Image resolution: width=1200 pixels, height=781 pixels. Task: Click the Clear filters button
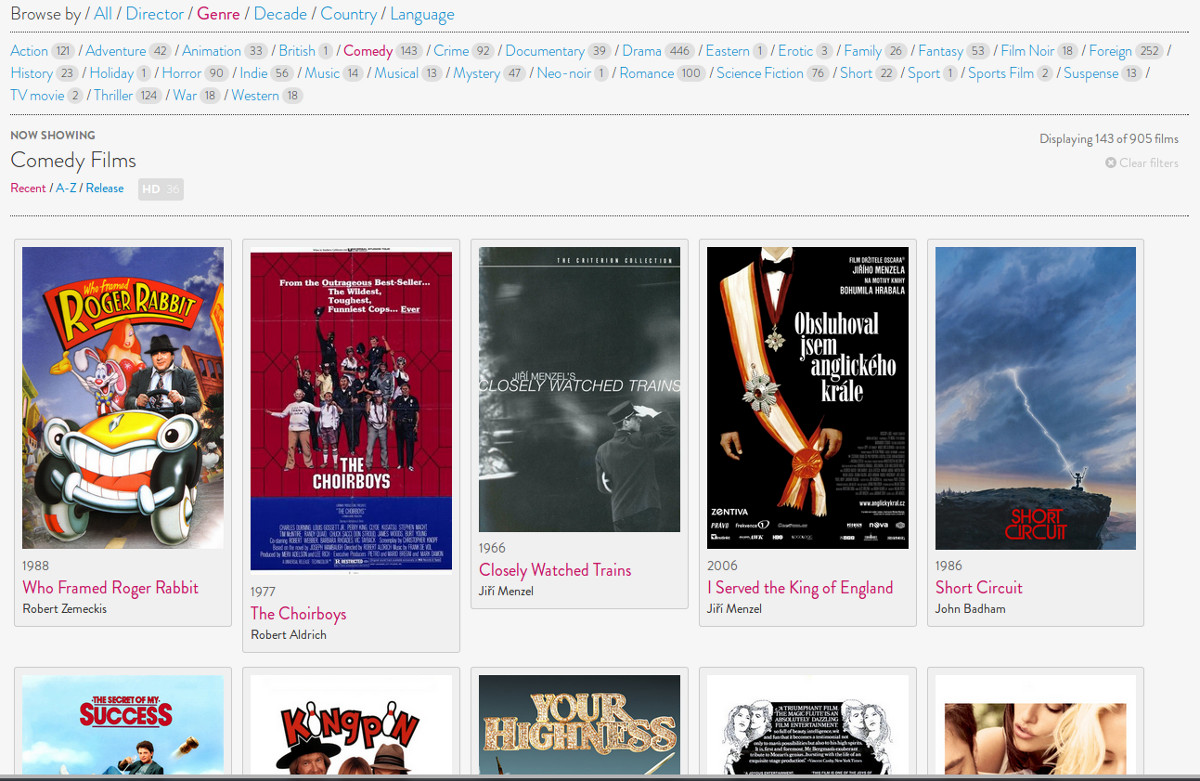click(x=1142, y=163)
